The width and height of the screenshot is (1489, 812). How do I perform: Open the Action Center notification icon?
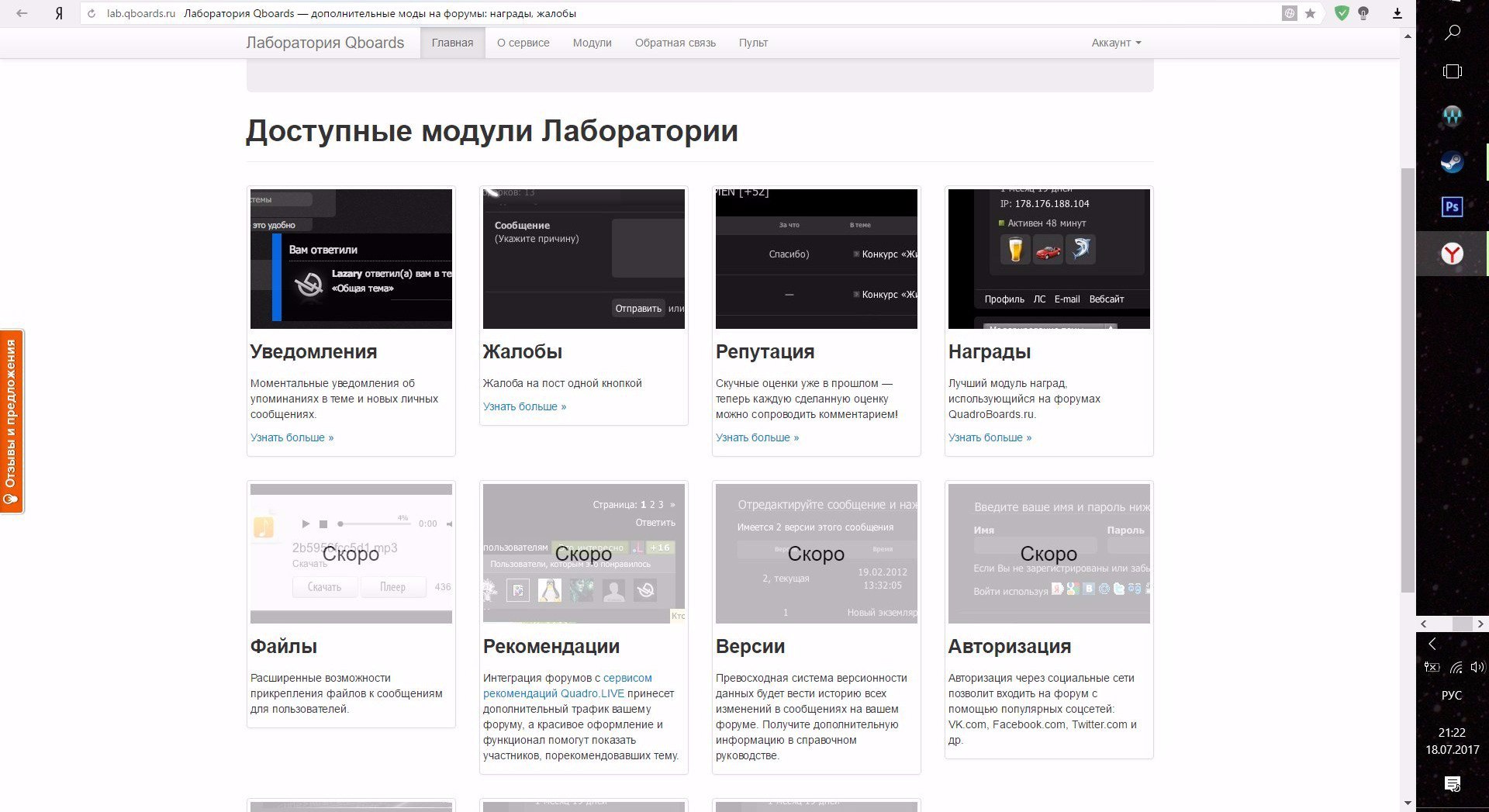pyautogui.click(x=1452, y=783)
